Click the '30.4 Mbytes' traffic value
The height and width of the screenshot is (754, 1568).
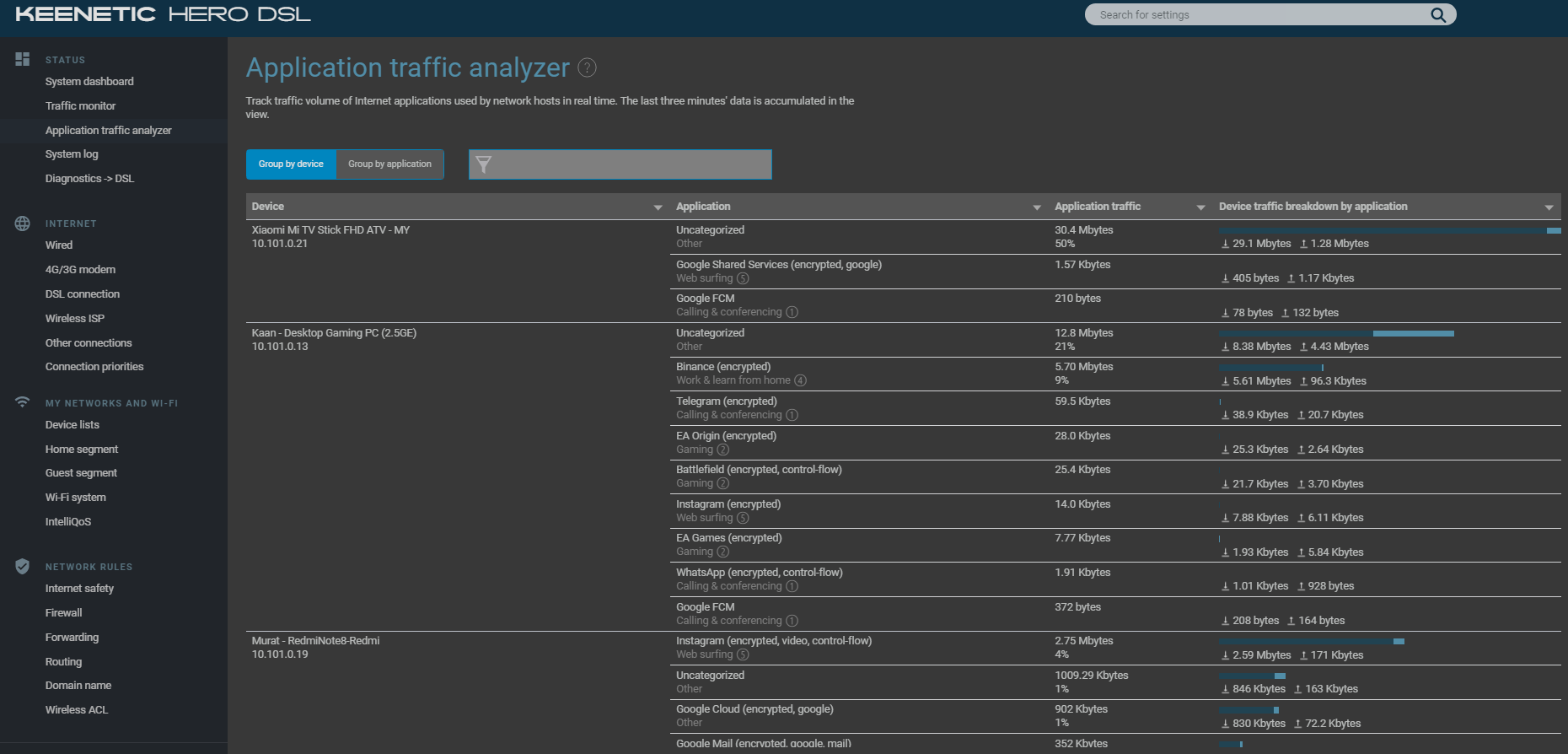click(1083, 230)
